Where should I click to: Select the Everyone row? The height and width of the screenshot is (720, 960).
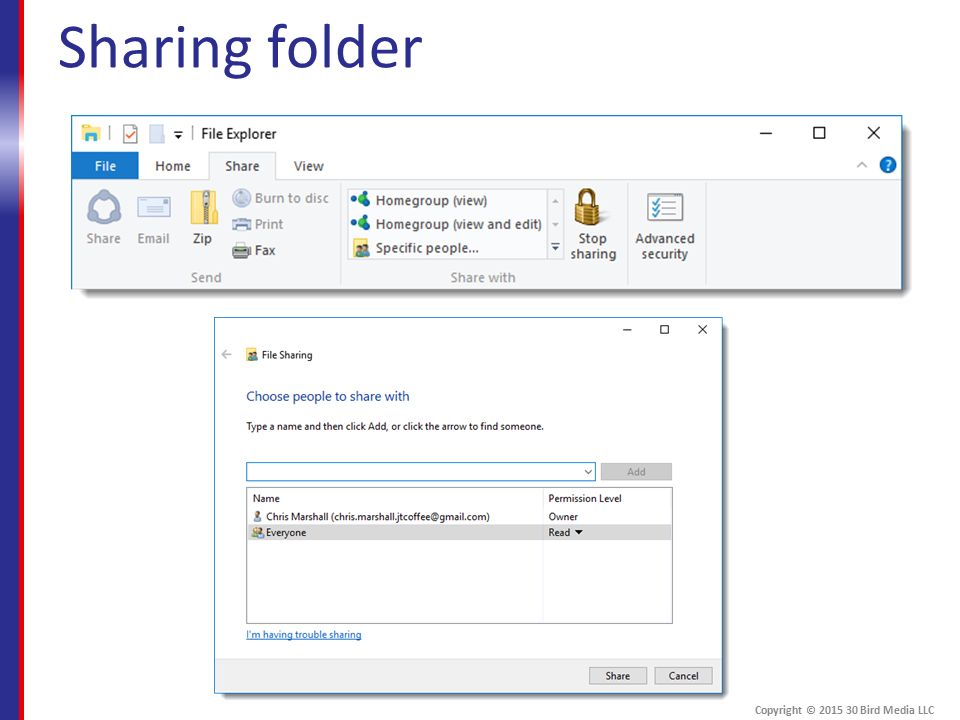click(459, 533)
